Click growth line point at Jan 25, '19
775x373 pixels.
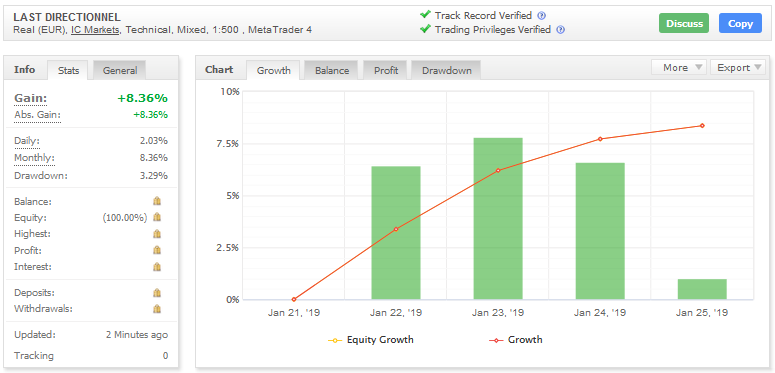(x=702, y=125)
